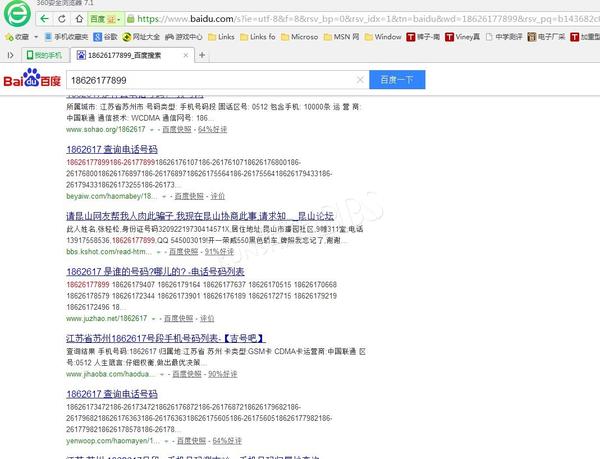Open the last 1862617 查询电话号码 result
Screen dimensions: 600x459
[x=112, y=394]
